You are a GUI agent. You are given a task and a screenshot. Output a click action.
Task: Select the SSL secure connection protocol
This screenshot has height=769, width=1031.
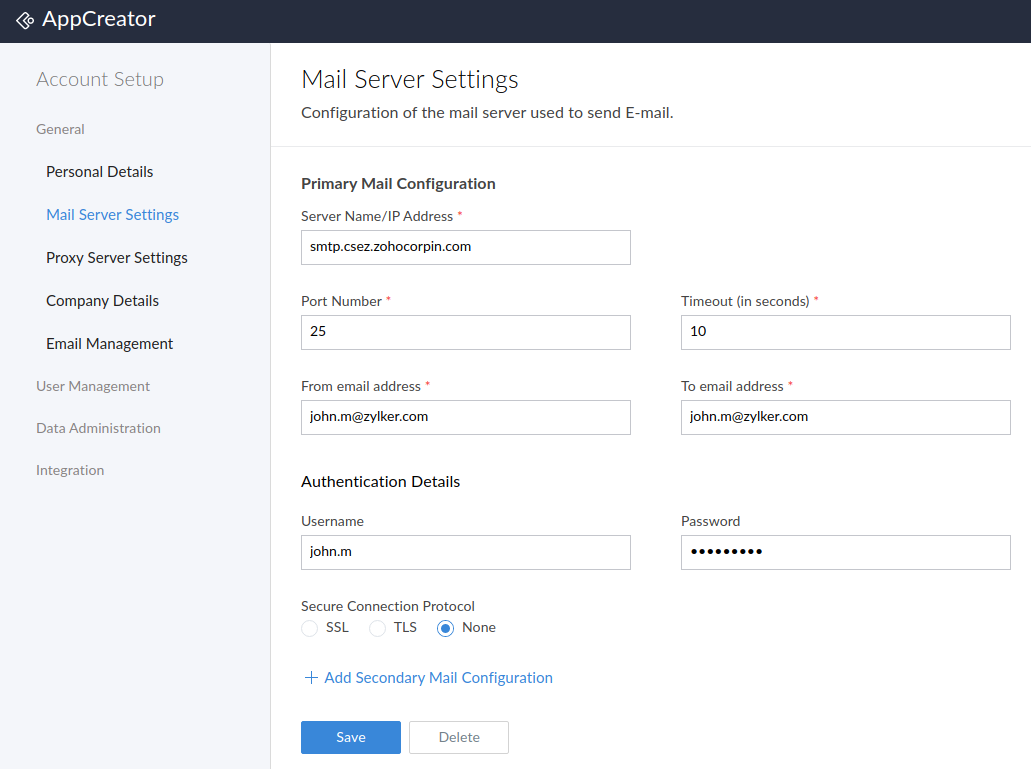[309, 628]
